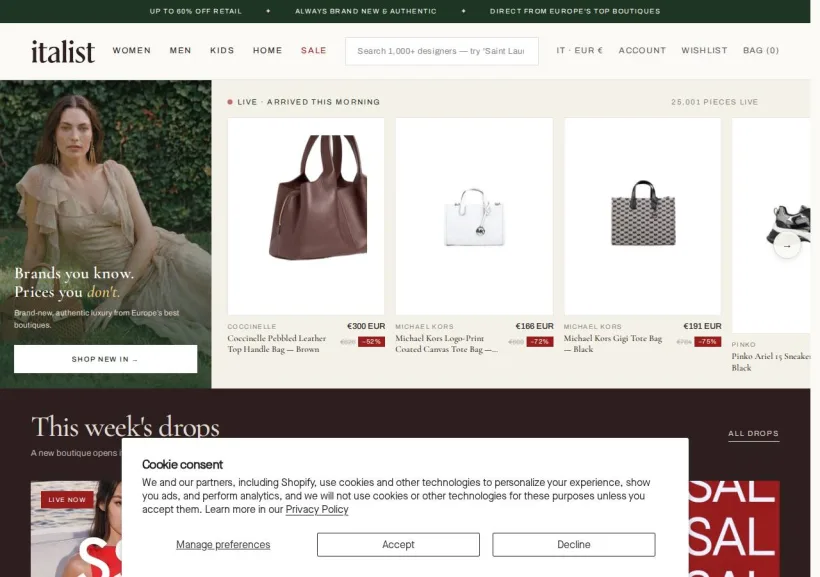This screenshot has height=577, width=820.
Task: Click LIVE · ARRIVED THIS MORNING label
Action: click(x=309, y=102)
